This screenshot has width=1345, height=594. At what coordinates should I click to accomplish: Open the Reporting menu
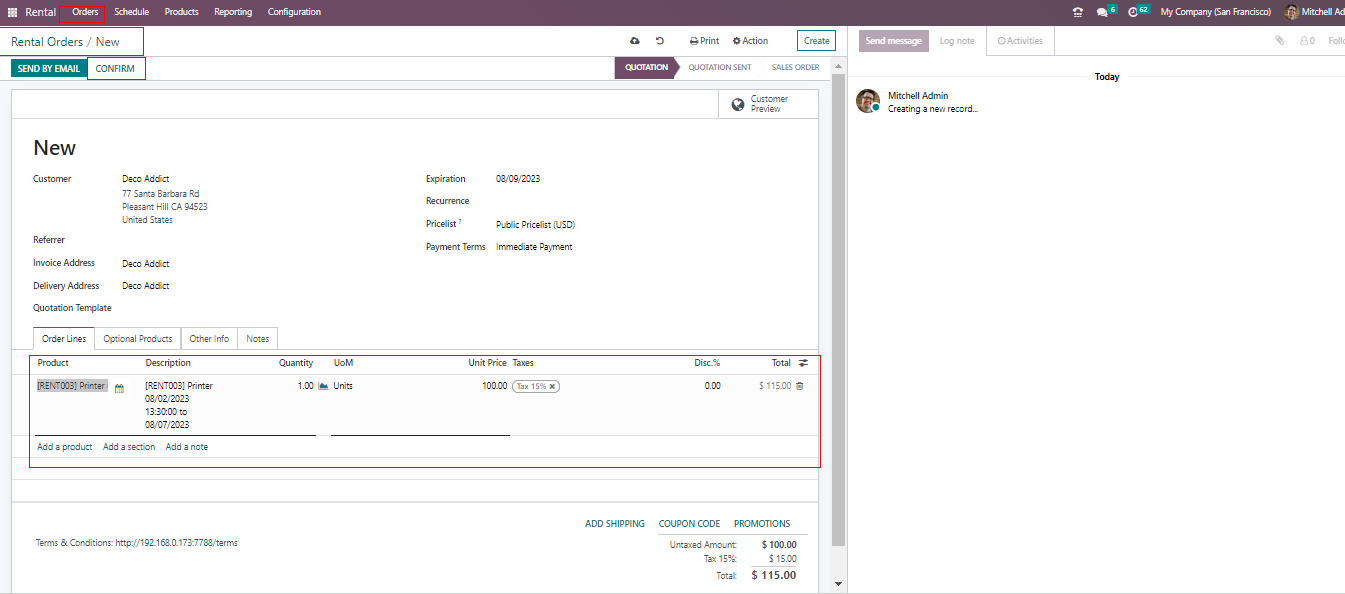click(x=233, y=12)
